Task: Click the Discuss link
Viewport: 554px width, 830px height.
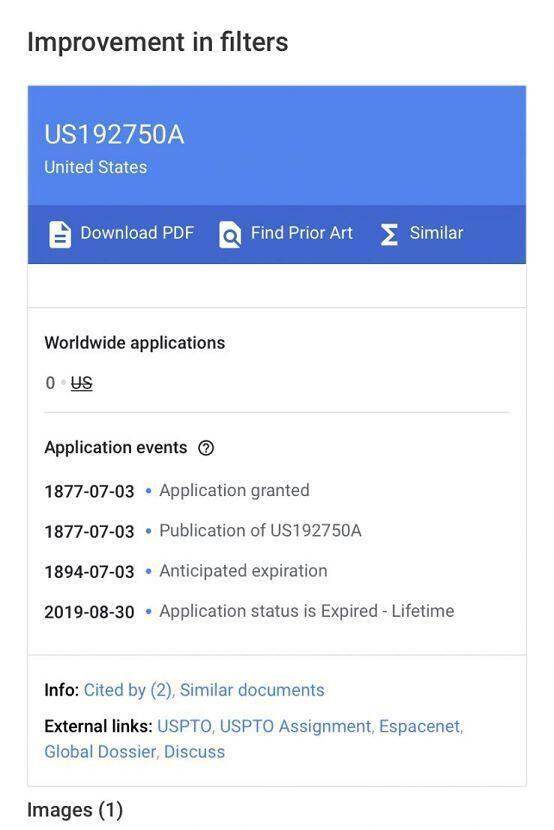Action: (194, 752)
